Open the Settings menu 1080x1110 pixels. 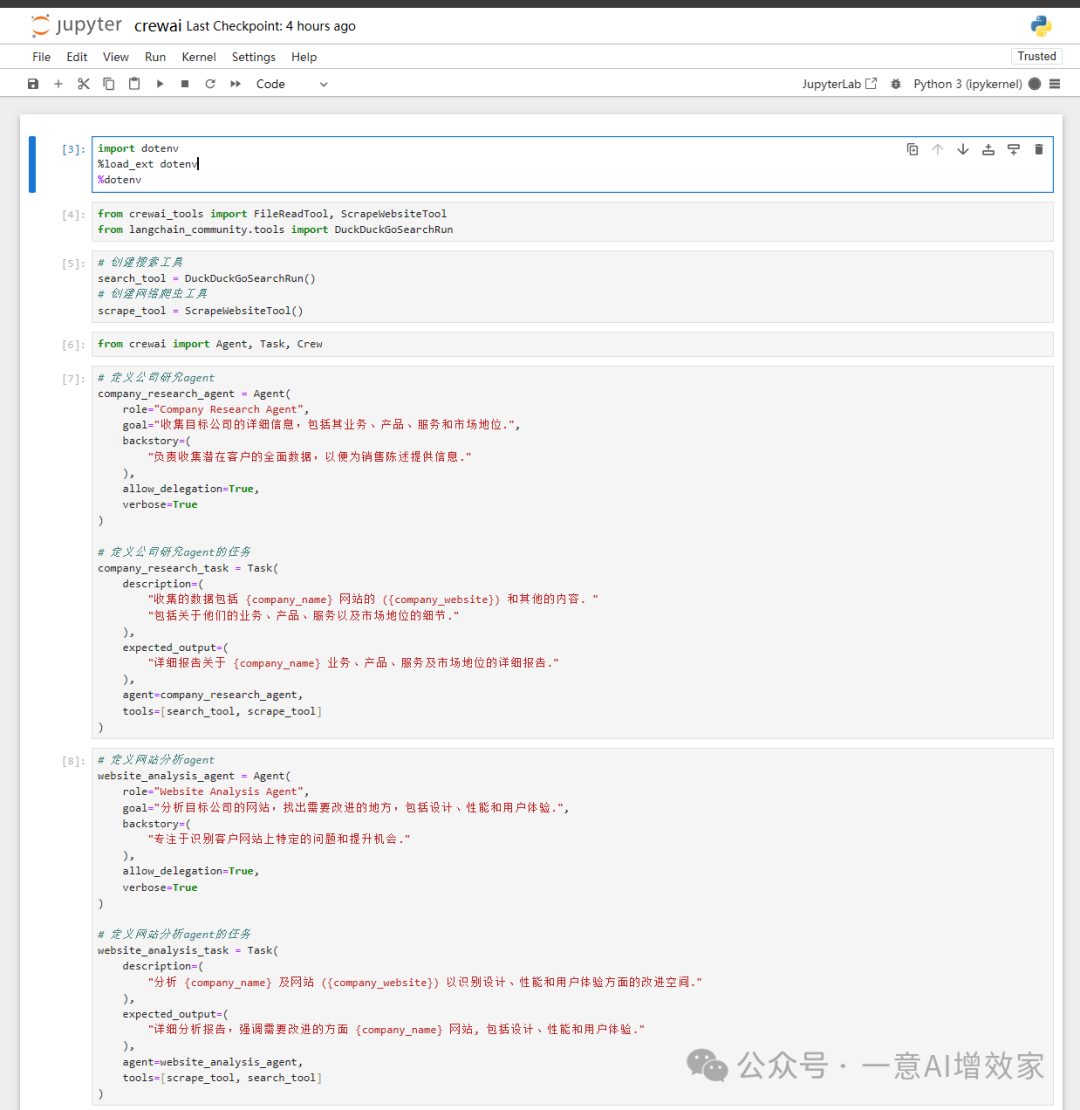(253, 57)
